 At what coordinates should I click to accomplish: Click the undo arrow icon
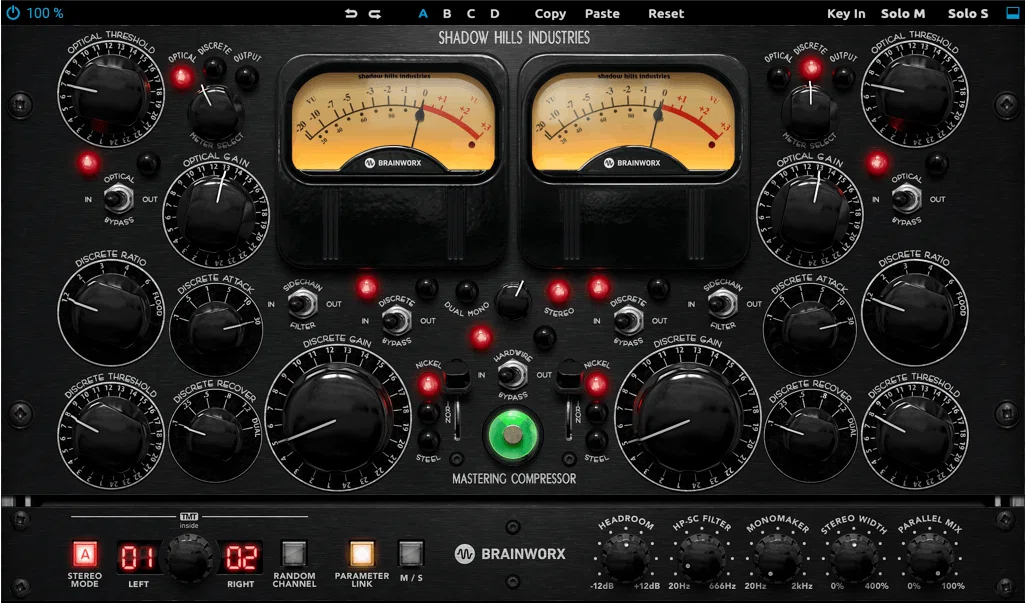tap(351, 13)
